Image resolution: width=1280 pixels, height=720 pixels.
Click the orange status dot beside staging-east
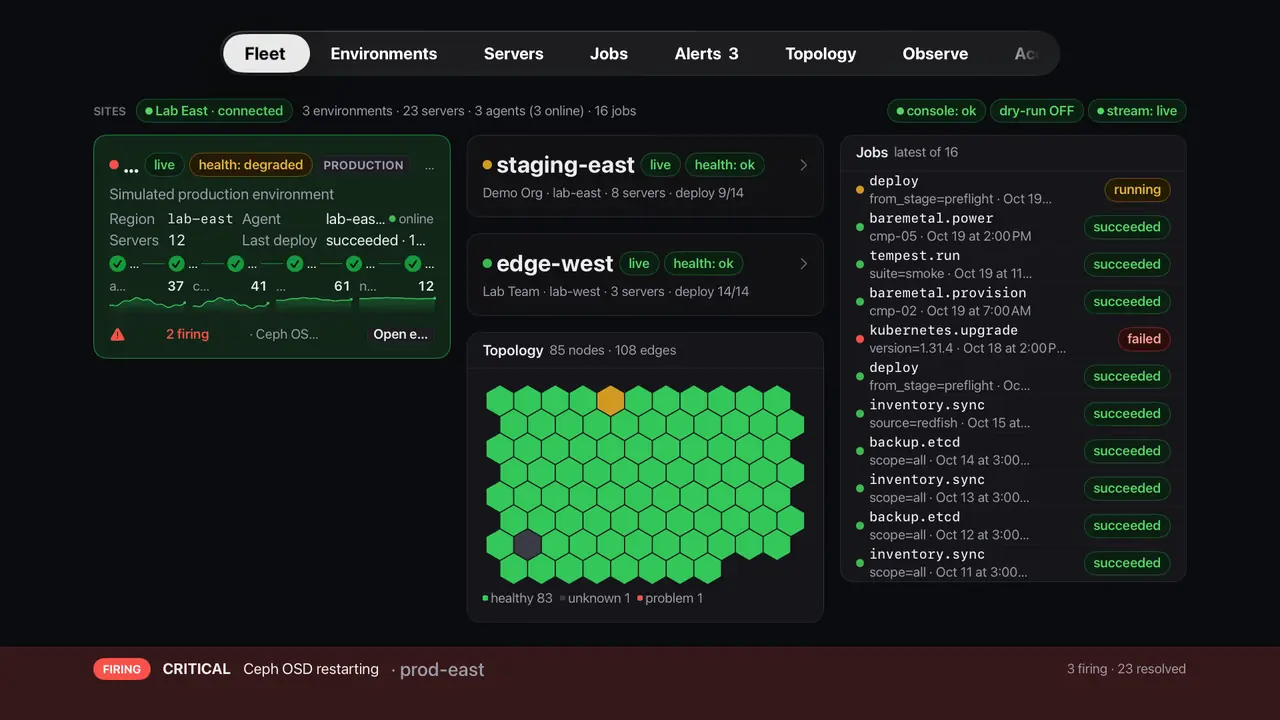pyautogui.click(x=487, y=165)
